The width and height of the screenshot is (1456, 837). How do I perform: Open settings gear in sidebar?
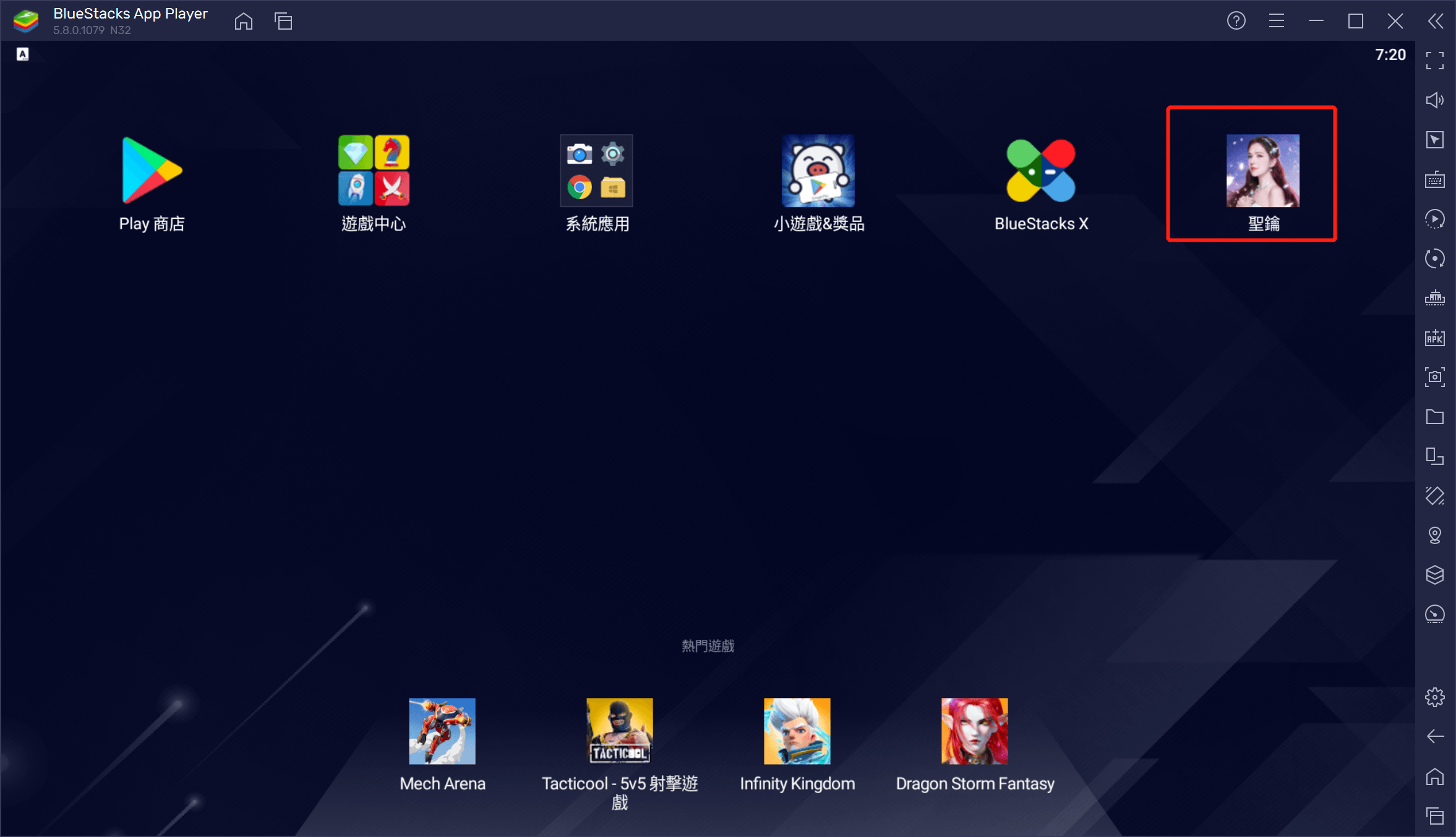pyautogui.click(x=1435, y=697)
